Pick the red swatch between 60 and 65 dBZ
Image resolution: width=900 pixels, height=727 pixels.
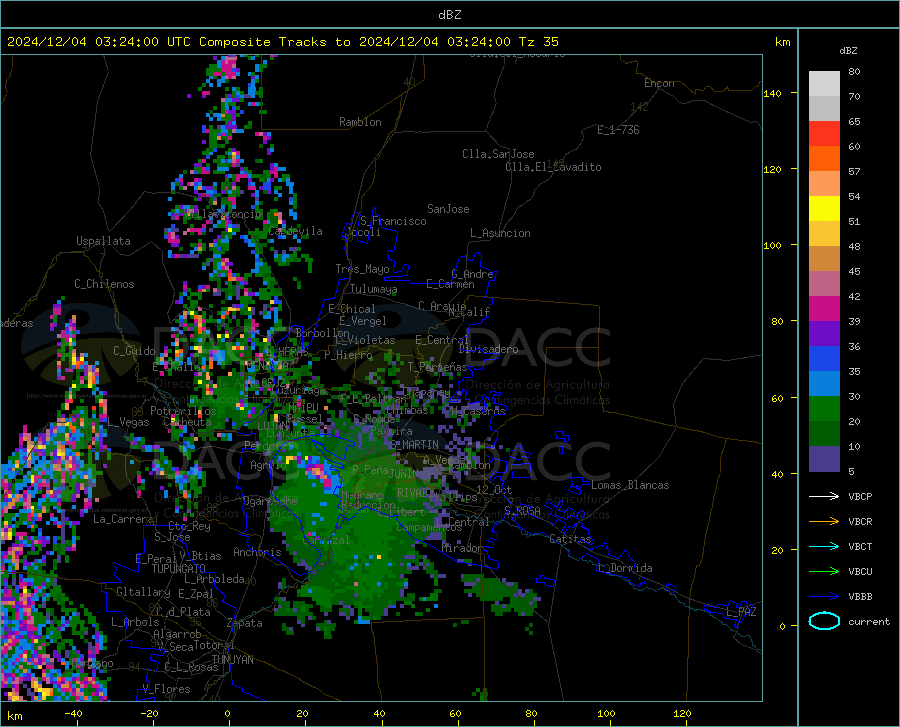(824, 134)
